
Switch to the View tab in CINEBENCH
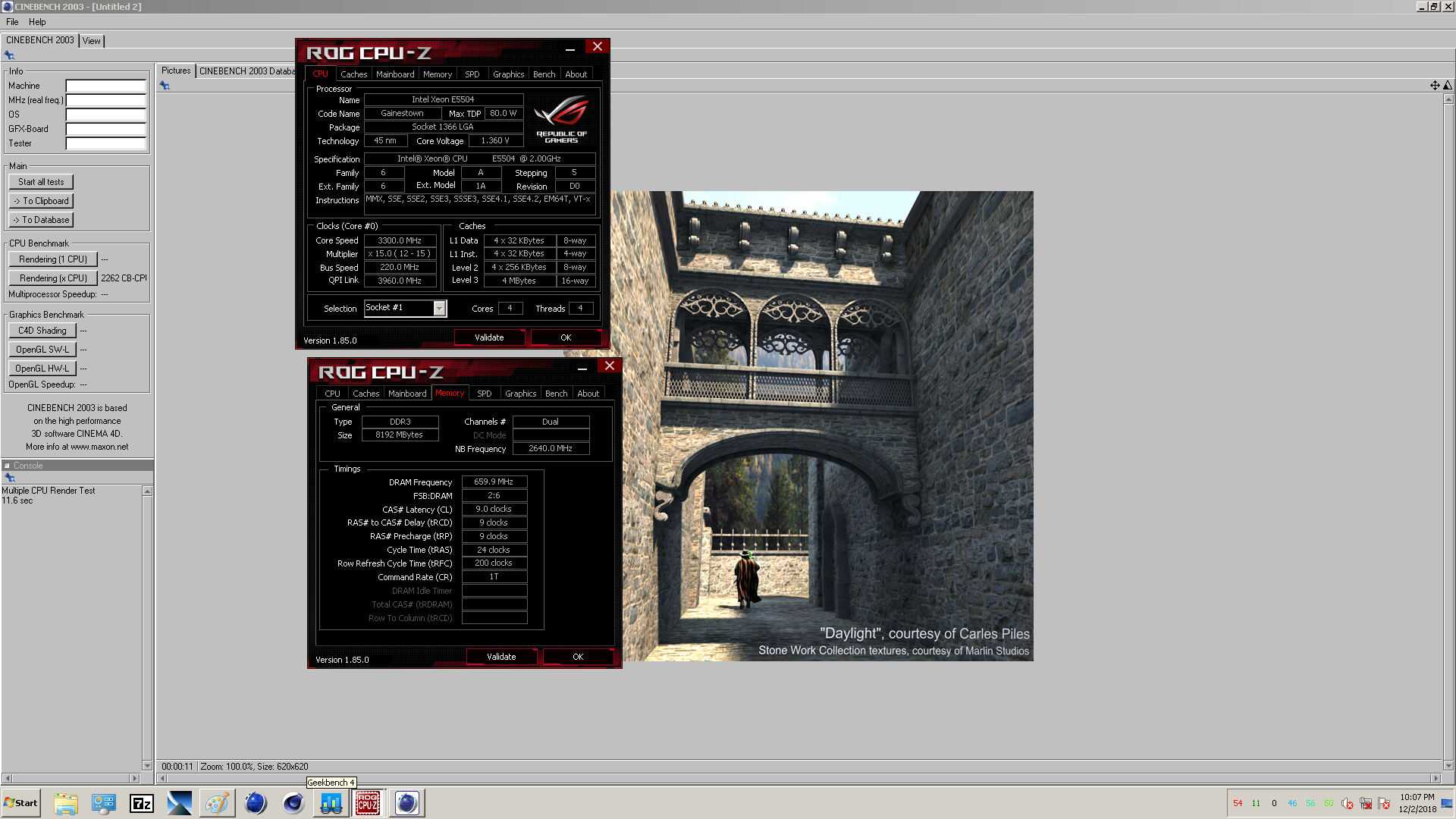point(92,41)
